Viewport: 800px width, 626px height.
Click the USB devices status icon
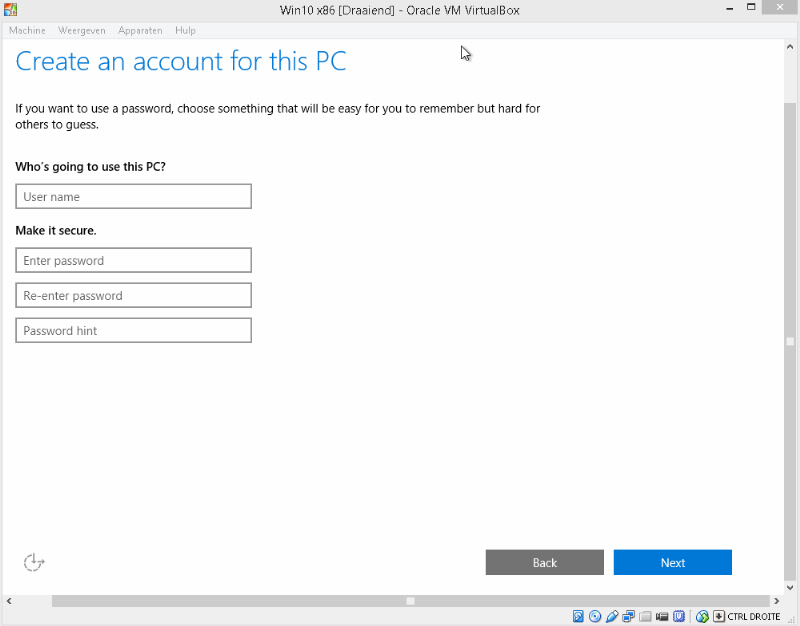(x=612, y=616)
